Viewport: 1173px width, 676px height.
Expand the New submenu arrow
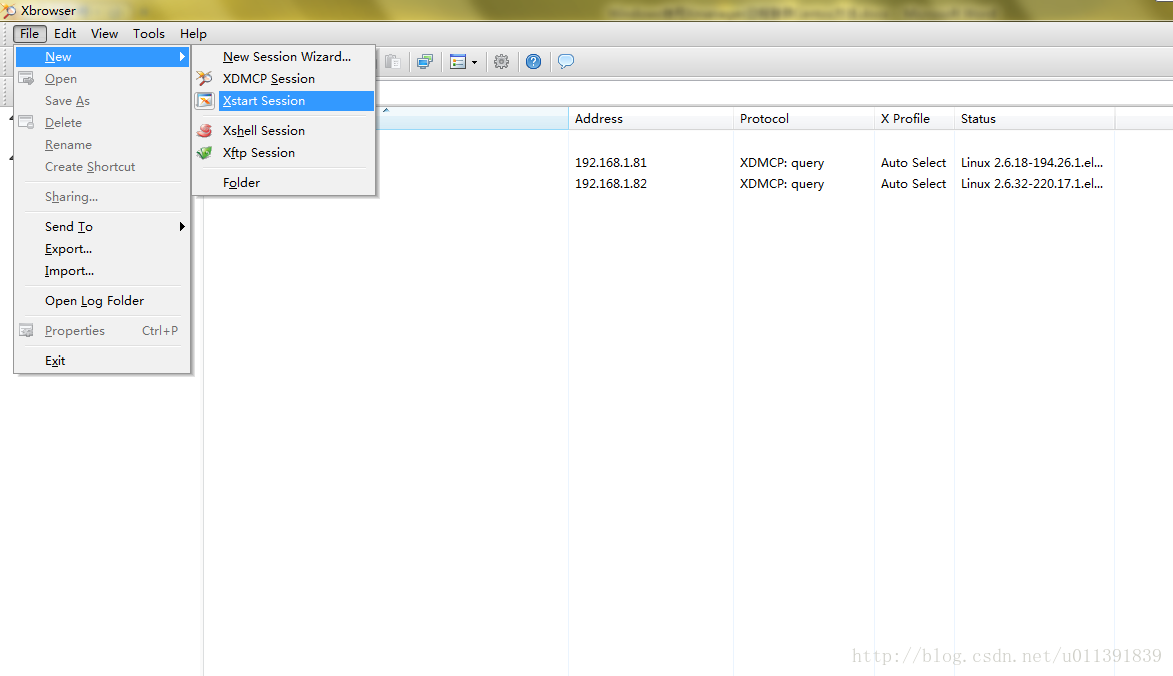pos(182,57)
